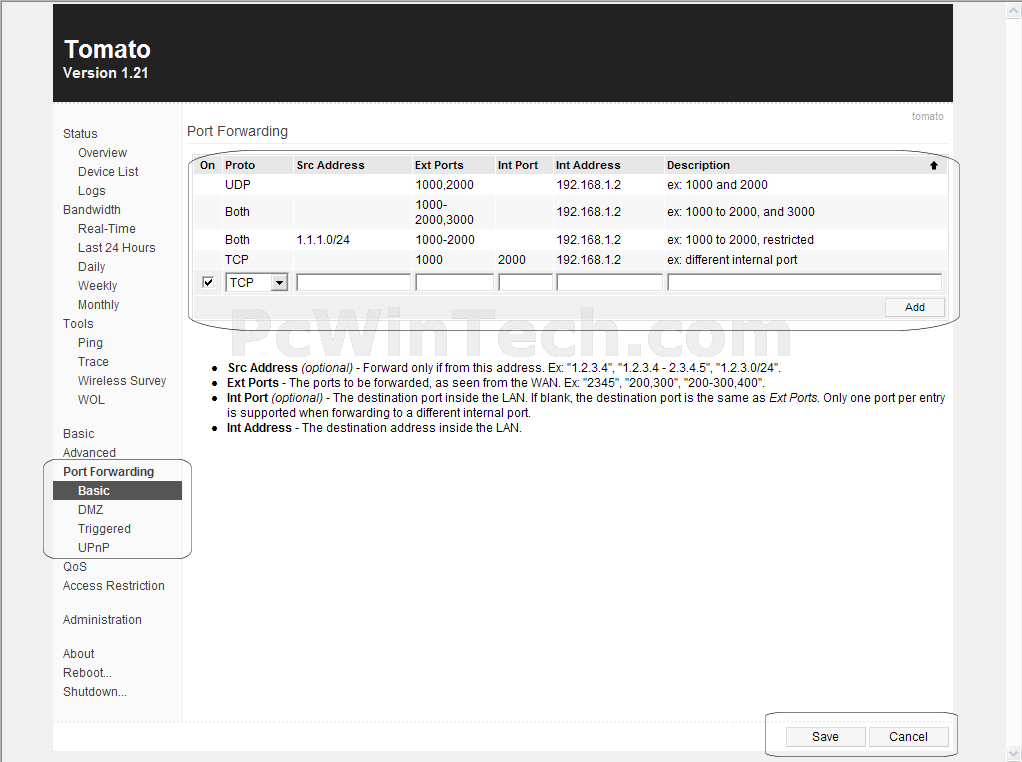This screenshot has width=1022, height=762.
Task: Sort by Int Address column header
Action: click(588, 166)
